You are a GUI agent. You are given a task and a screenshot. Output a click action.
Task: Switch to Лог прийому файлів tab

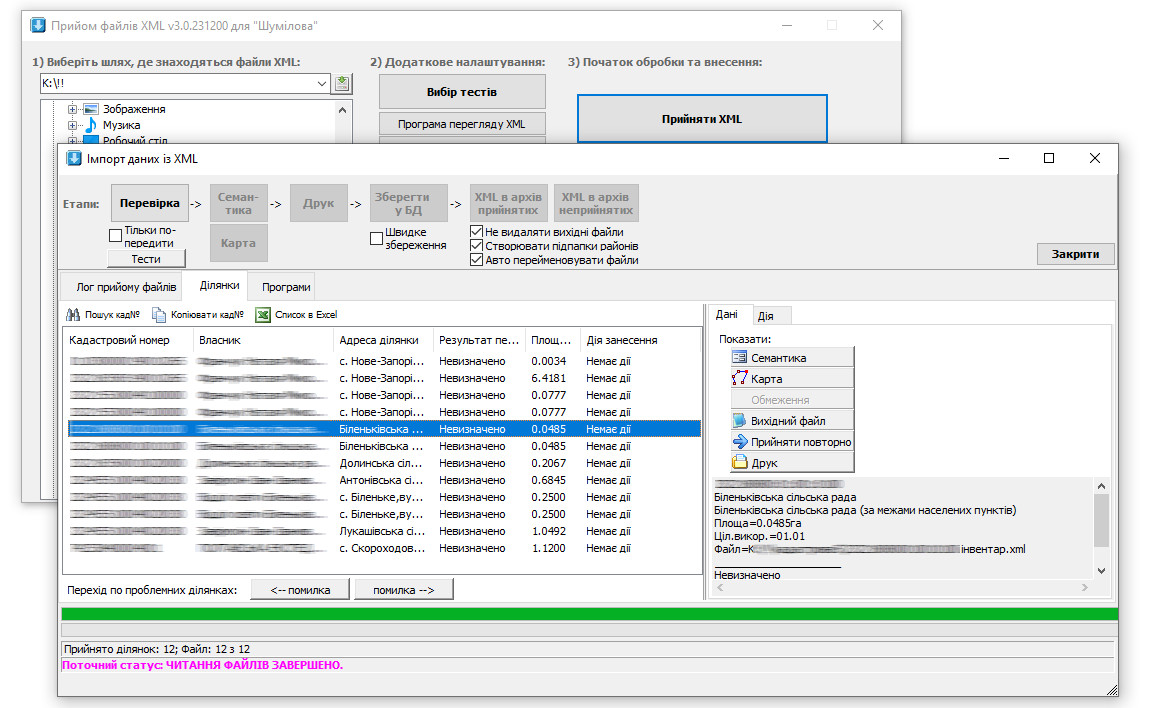[x=126, y=287]
